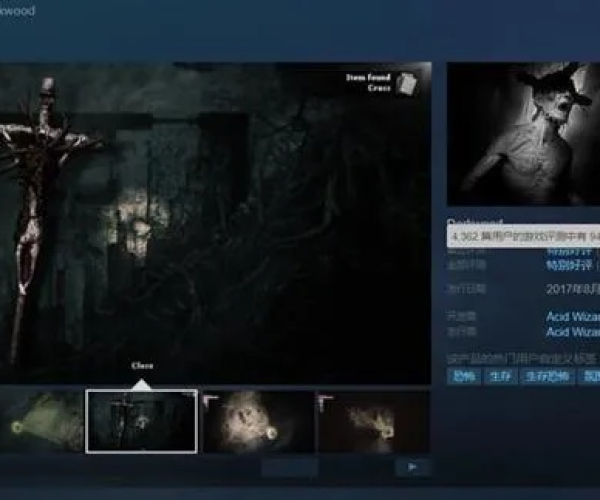
Task: Open the first screenshot thumbnail
Action: tap(40, 421)
